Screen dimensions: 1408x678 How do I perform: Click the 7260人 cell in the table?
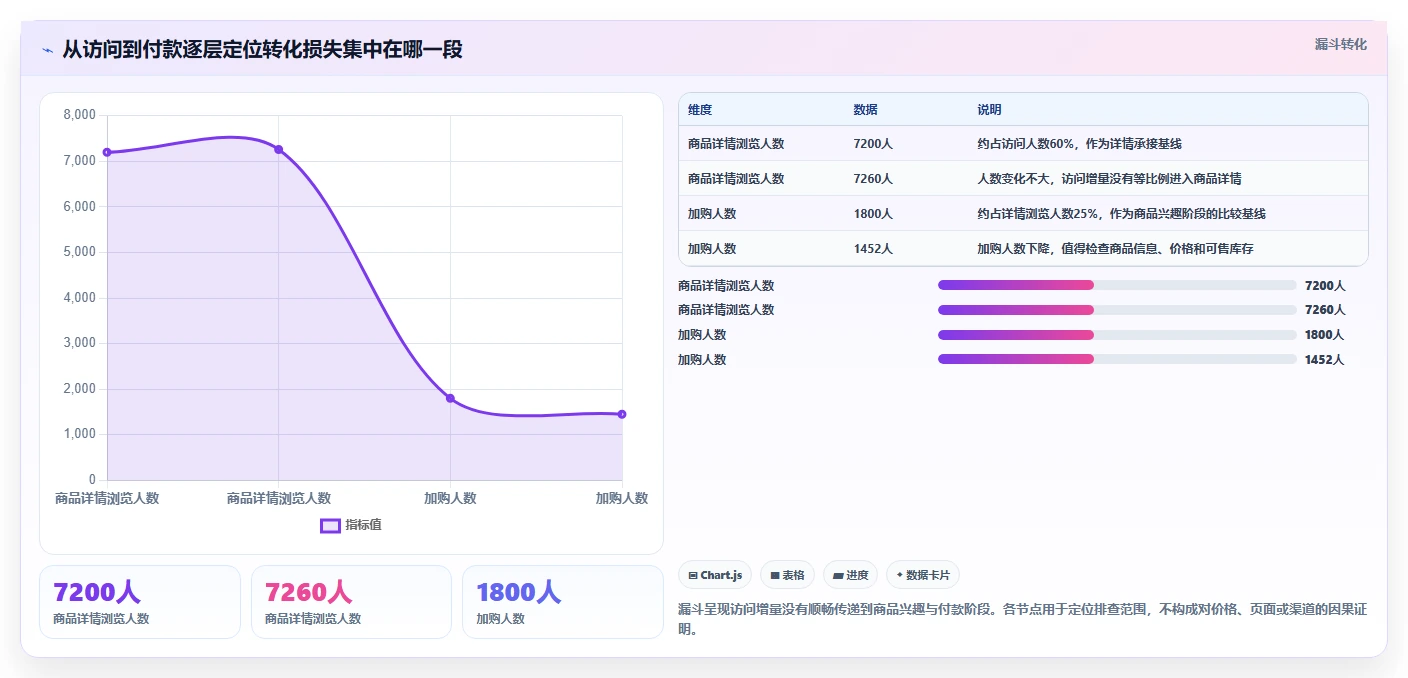[x=873, y=179]
